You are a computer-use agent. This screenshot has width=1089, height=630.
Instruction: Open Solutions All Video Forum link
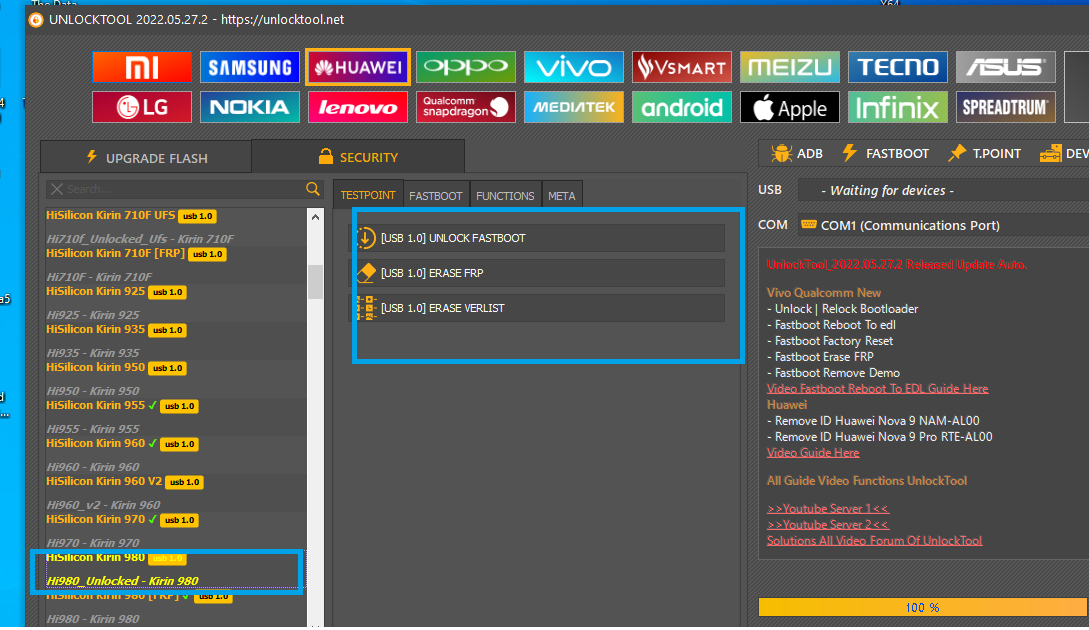pos(874,540)
